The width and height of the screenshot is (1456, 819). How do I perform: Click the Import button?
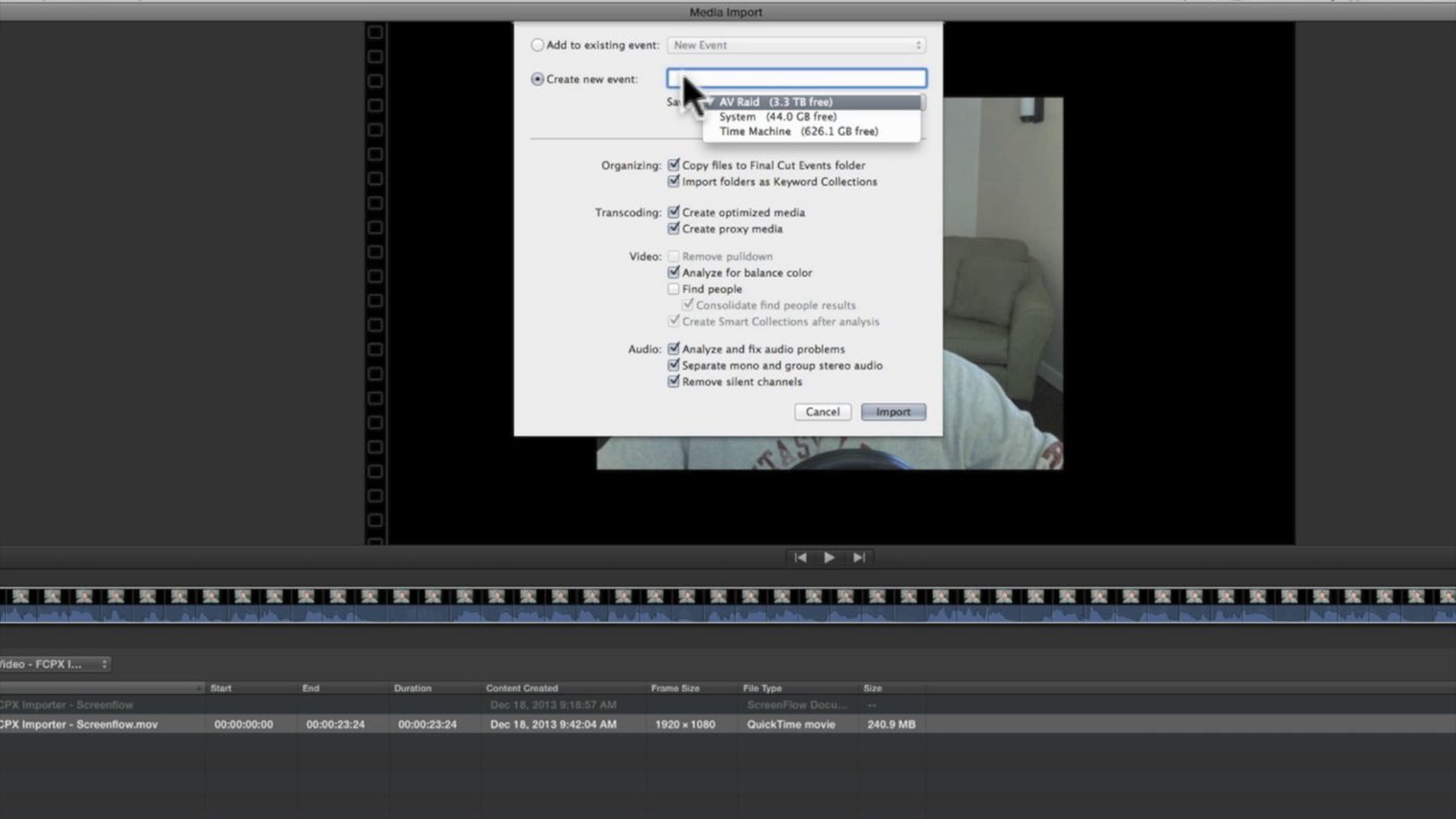[893, 412]
